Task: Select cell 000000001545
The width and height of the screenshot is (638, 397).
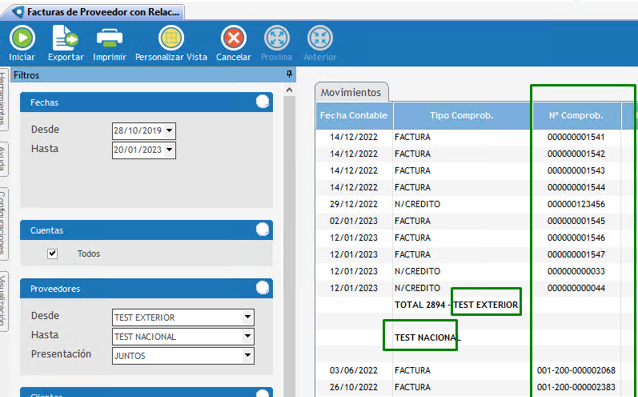Action: 576,221
